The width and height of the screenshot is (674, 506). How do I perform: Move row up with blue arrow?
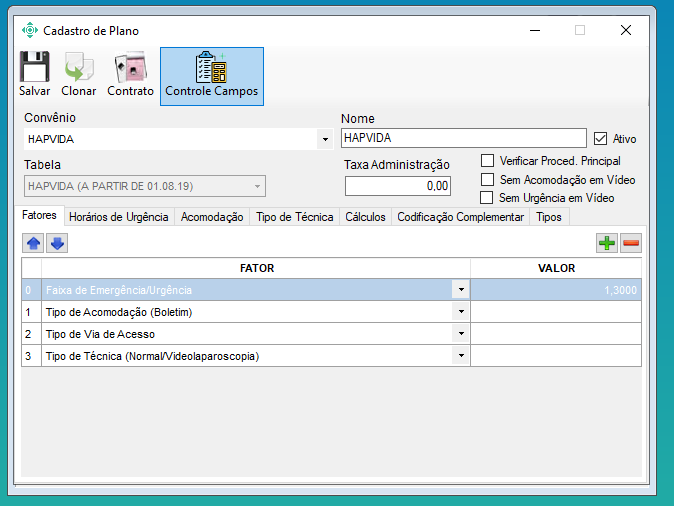33,243
